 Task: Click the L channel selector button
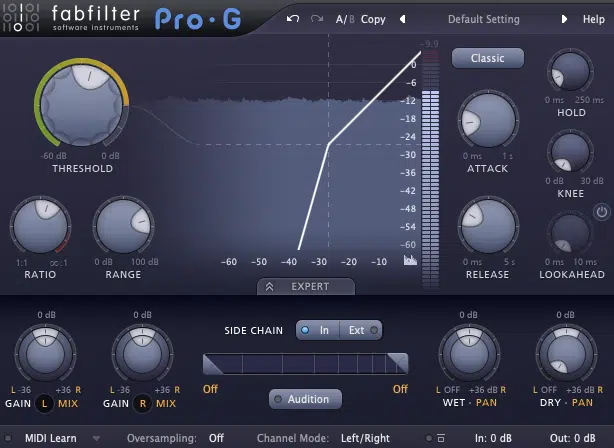45,403
